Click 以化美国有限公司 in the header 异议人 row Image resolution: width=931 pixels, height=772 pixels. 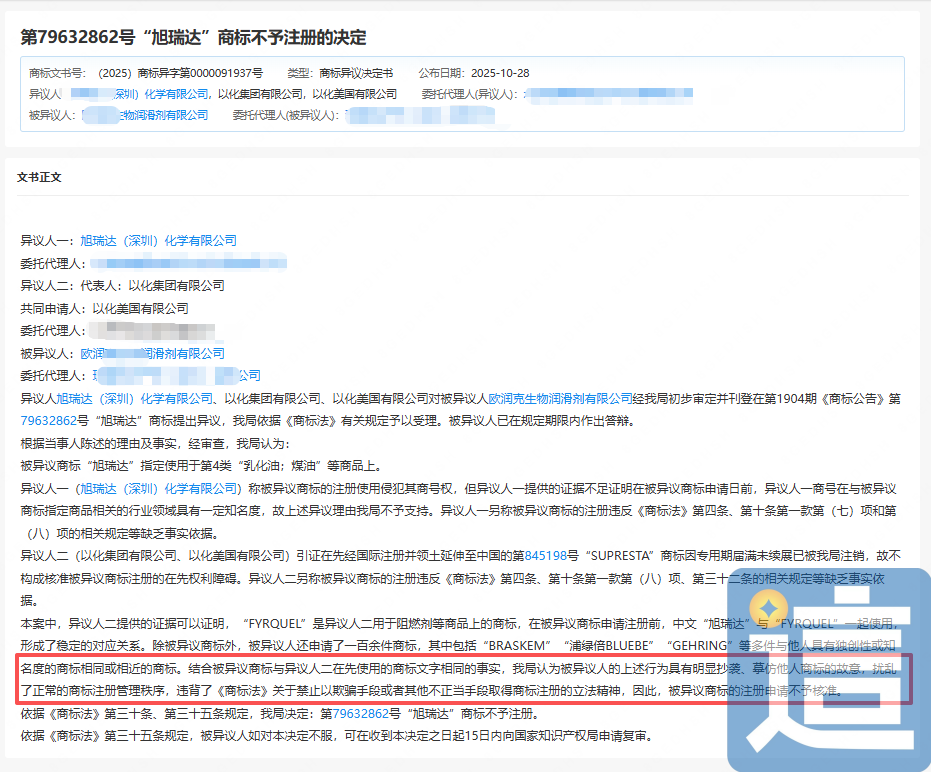[354, 94]
